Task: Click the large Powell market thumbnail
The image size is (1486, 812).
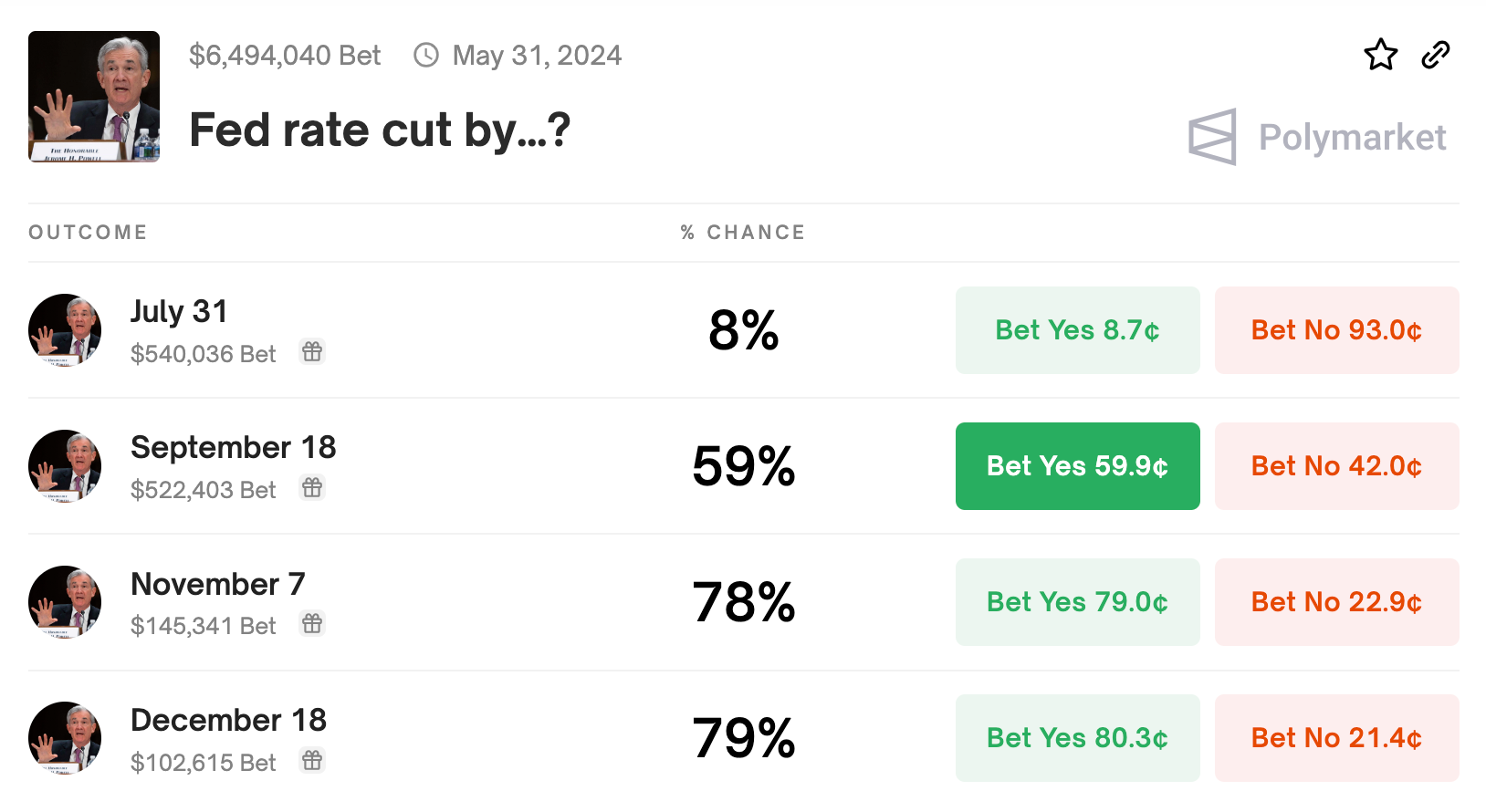Action: pyautogui.click(x=94, y=97)
